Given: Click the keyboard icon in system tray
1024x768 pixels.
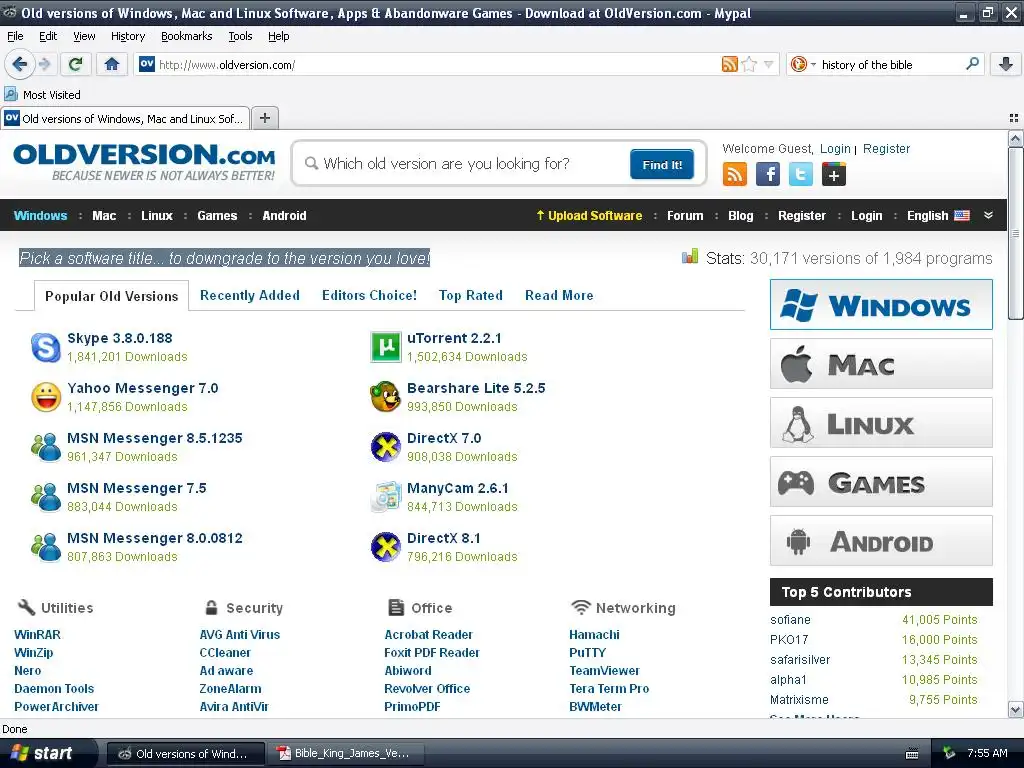Looking at the screenshot, I should (x=912, y=754).
